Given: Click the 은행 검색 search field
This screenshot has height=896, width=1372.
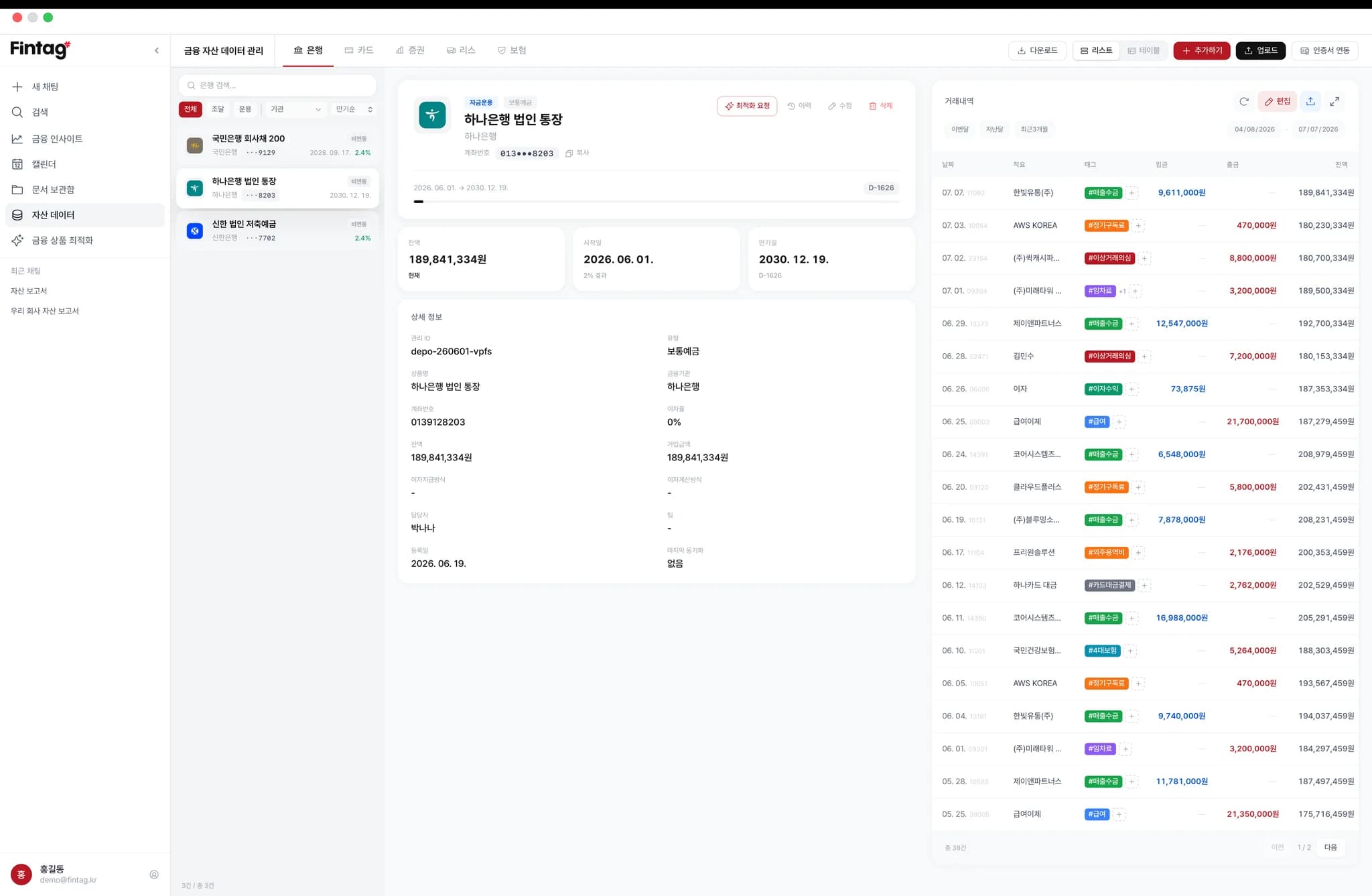Looking at the screenshot, I should (x=277, y=85).
